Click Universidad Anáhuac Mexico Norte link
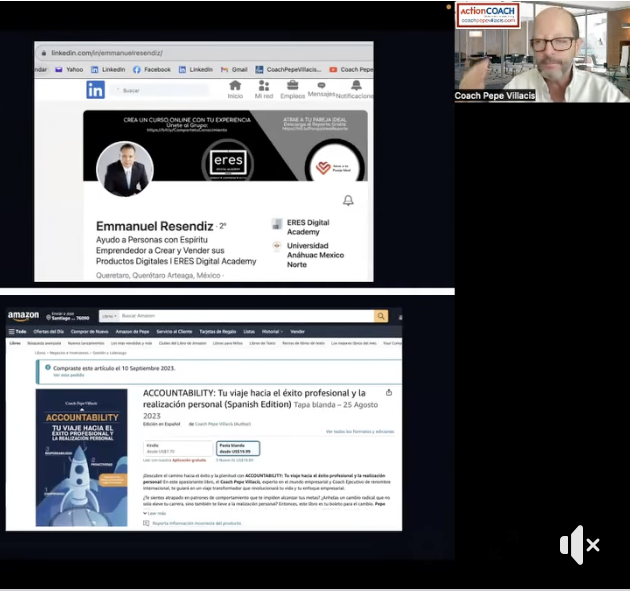630x592 pixels. pos(315,255)
